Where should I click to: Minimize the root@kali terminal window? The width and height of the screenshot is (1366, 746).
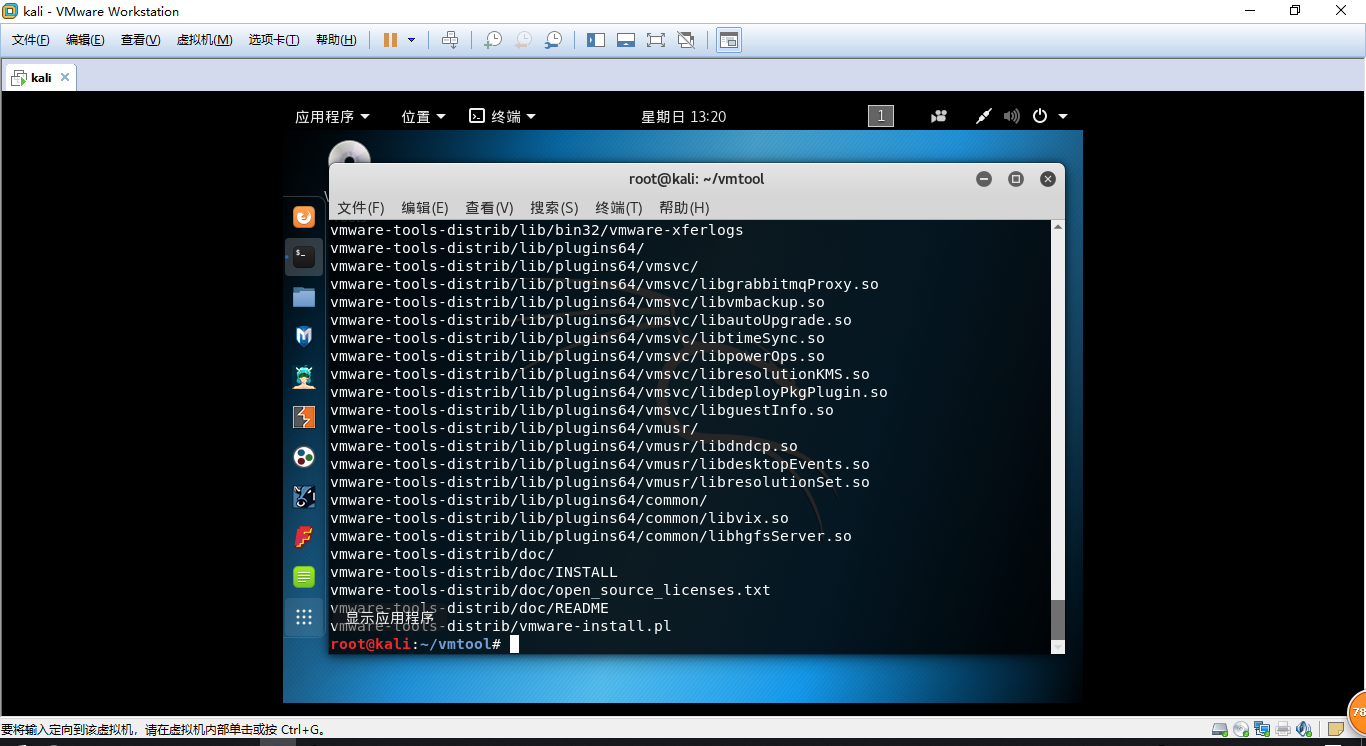[984, 179]
